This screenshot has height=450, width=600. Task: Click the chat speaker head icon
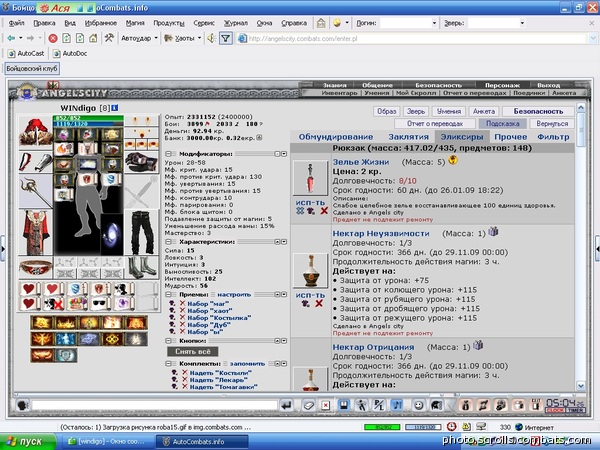point(23,405)
